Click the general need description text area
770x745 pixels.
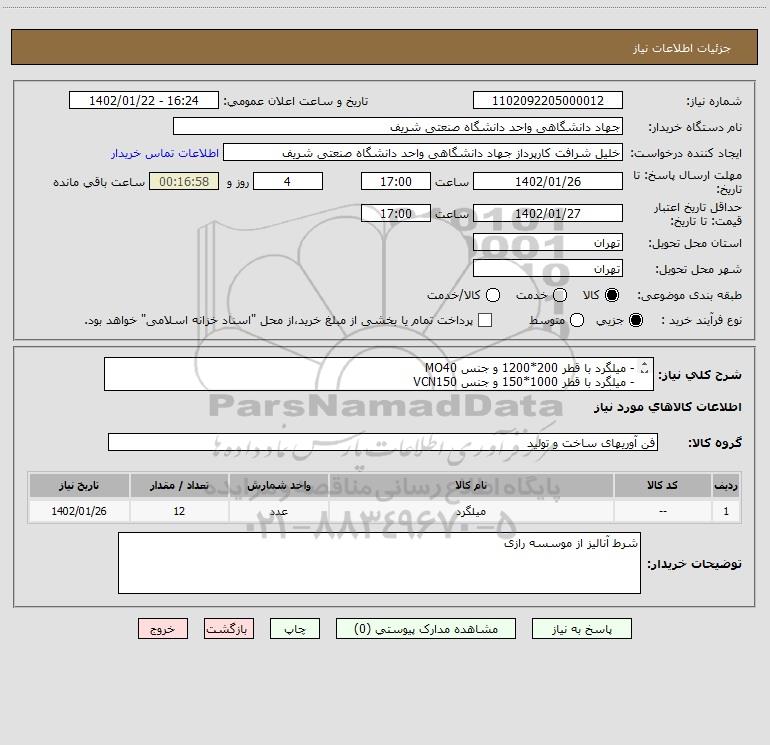379,374
